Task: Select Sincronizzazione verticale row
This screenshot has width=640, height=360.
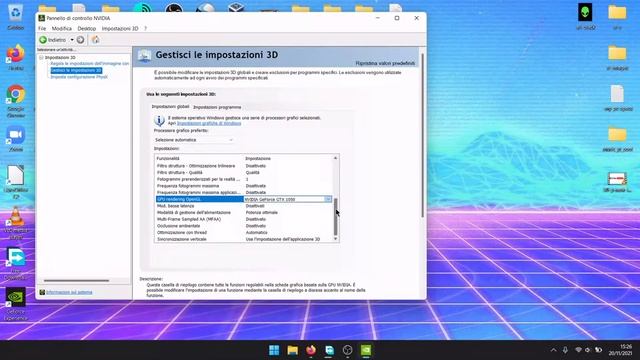Action: (244, 239)
